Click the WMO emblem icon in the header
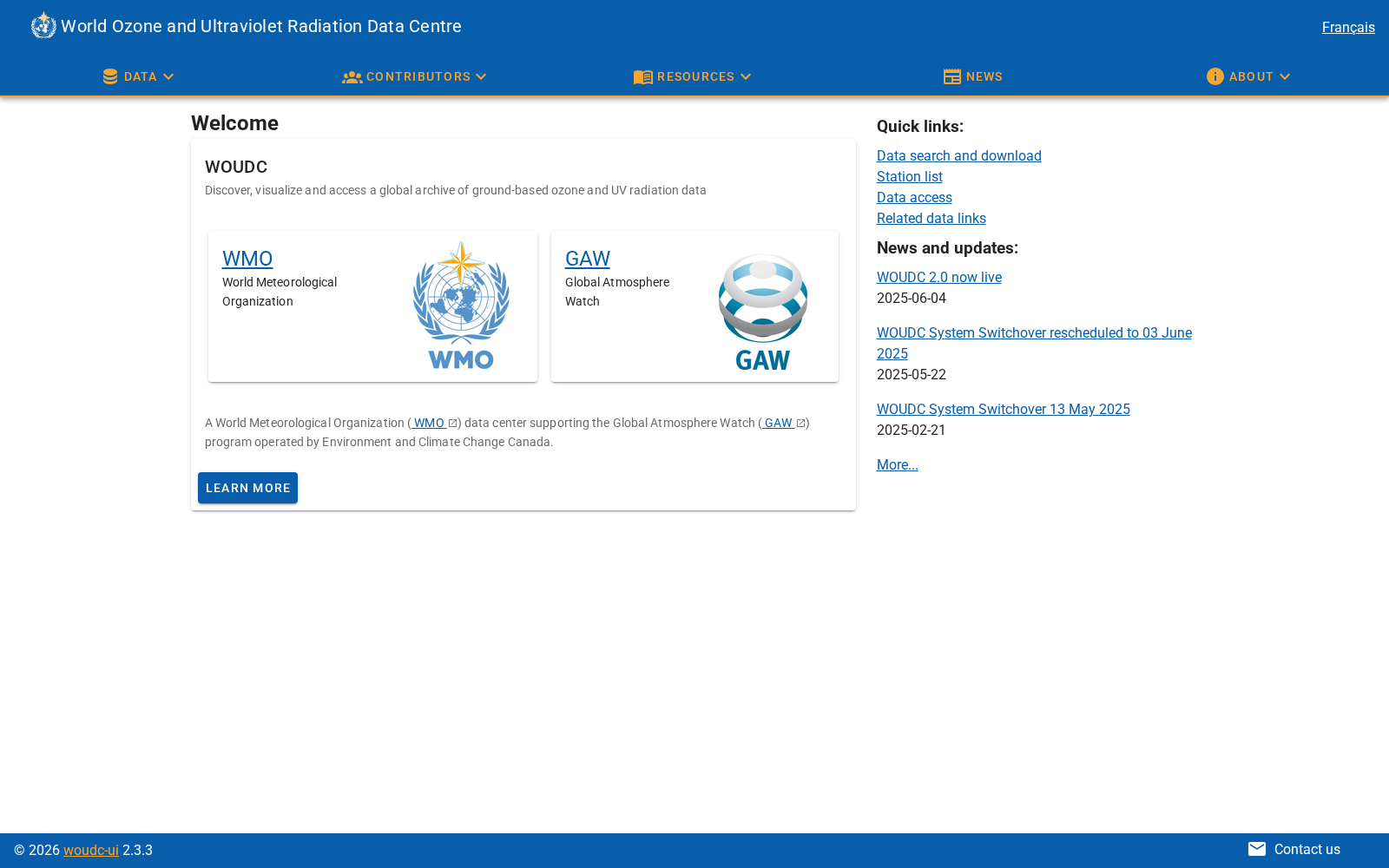 point(43,26)
